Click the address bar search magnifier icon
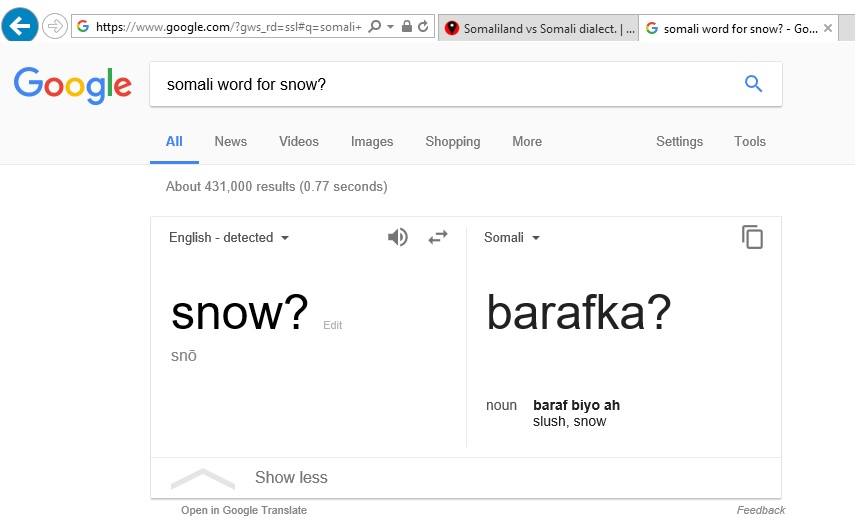 (x=375, y=26)
